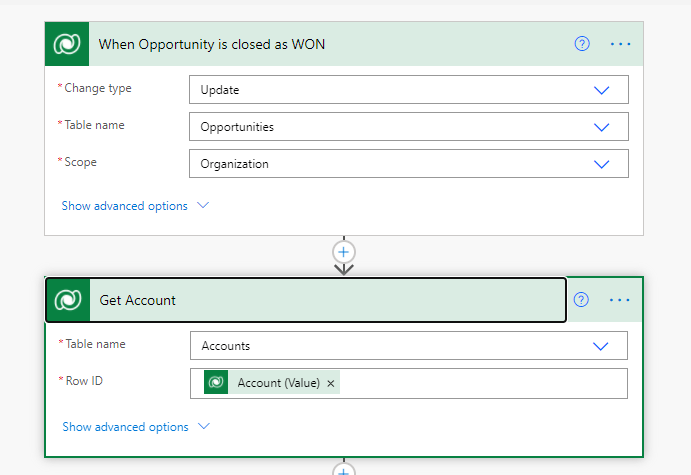Open the trigger's more options ellipsis menu
This screenshot has width=691, height=475.
(620, 44)
